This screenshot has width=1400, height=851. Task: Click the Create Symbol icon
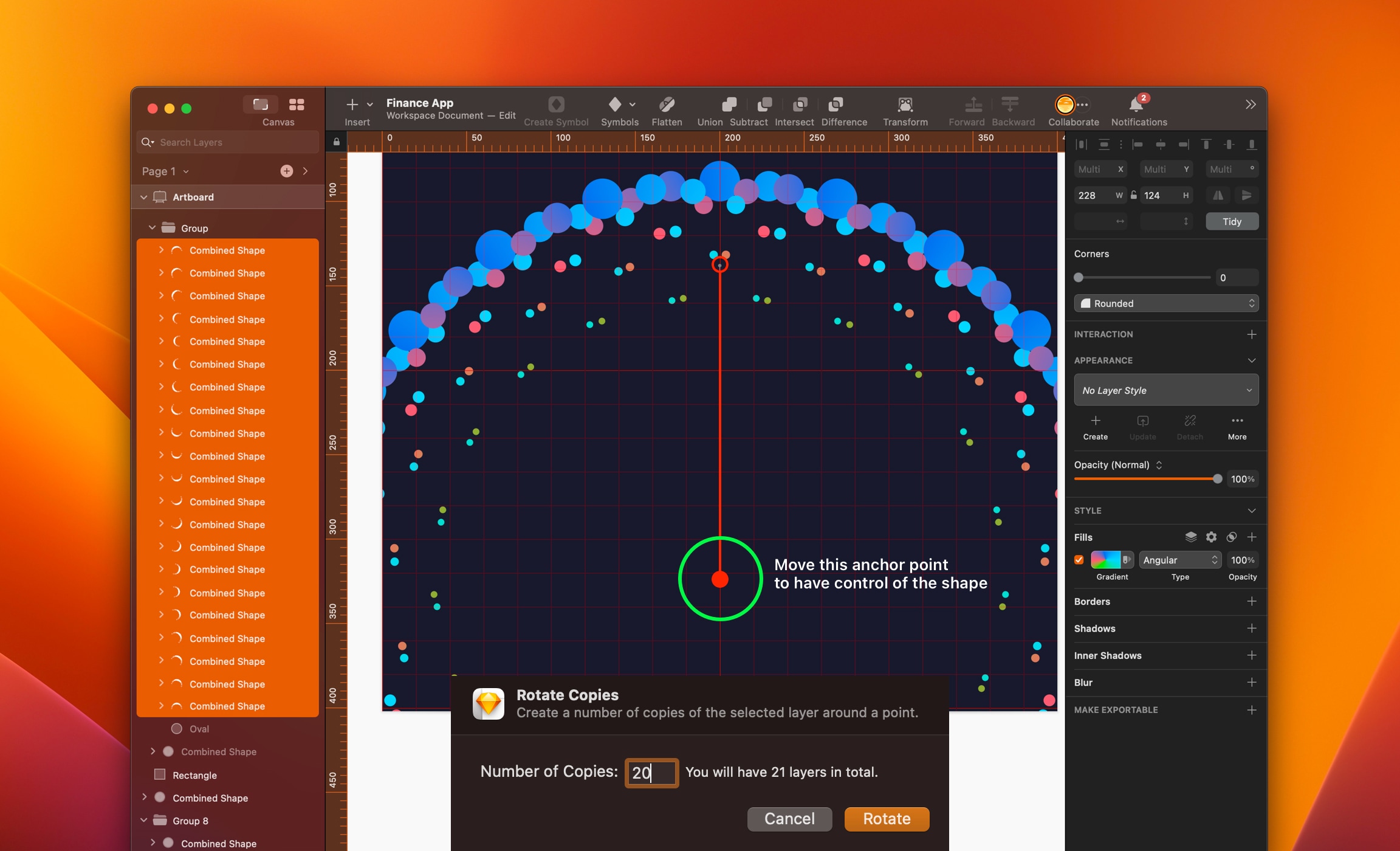pos(555,104)
